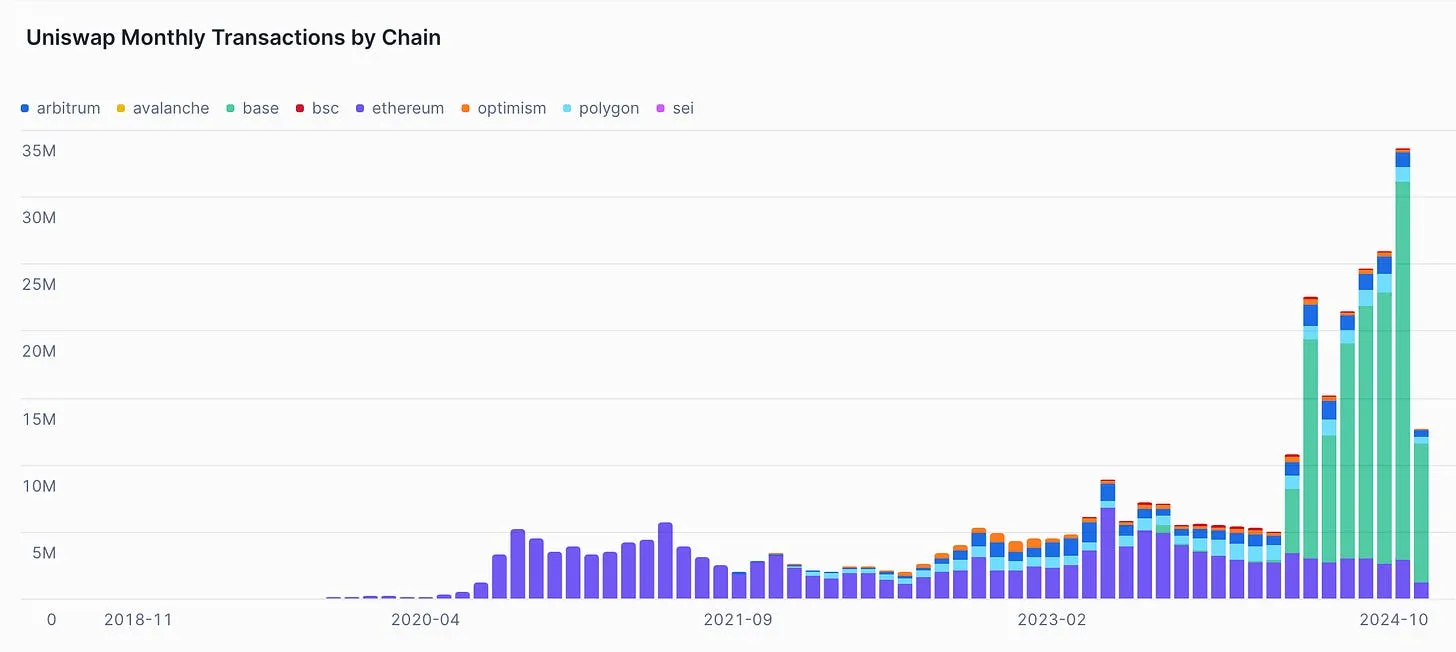Click the chart title Uniswap Monthly Transactions by Chain

[x=233, y=38]
